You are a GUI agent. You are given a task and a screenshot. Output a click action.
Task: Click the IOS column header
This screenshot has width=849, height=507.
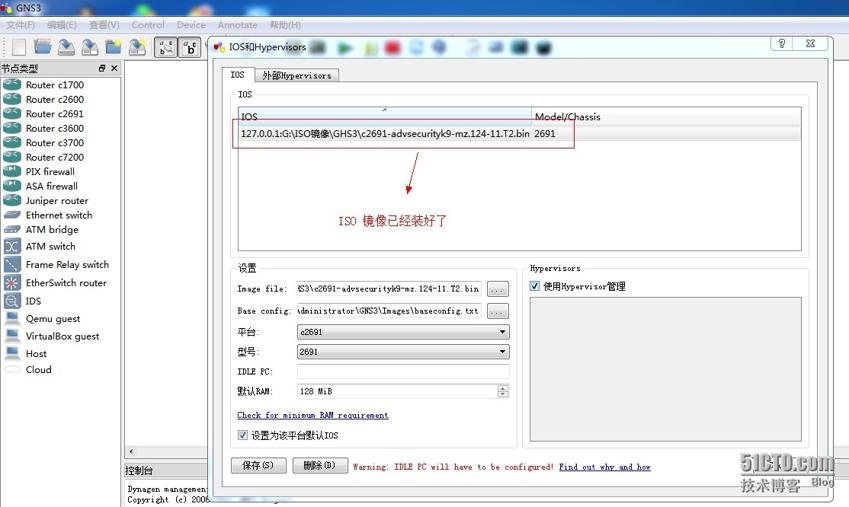click(x=384, y=116)
